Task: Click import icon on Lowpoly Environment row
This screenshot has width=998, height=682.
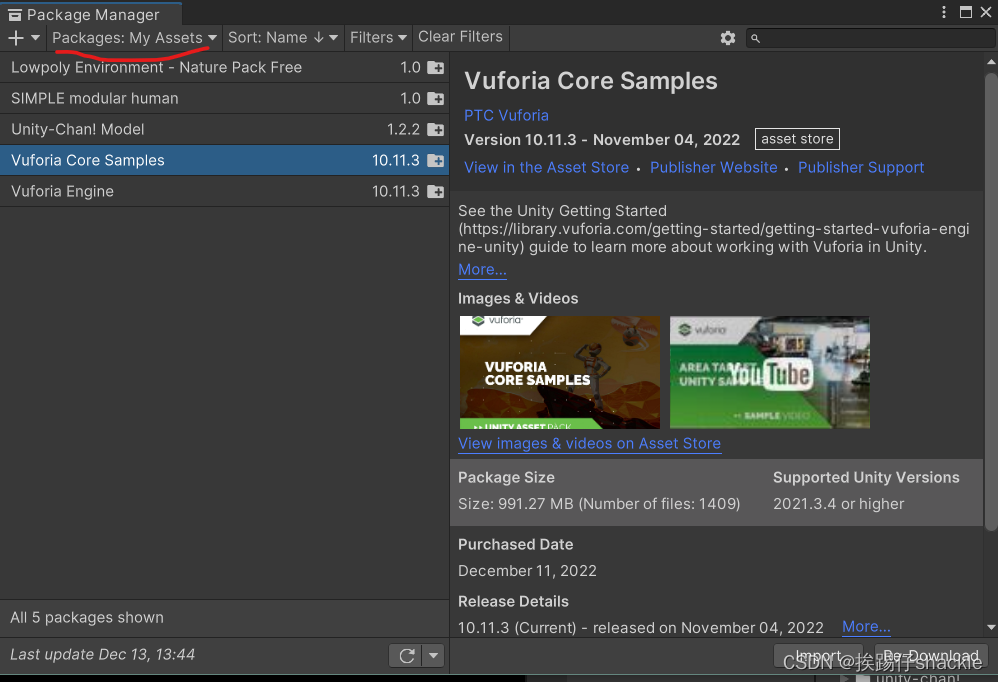Action: click(x=436, y=67)
